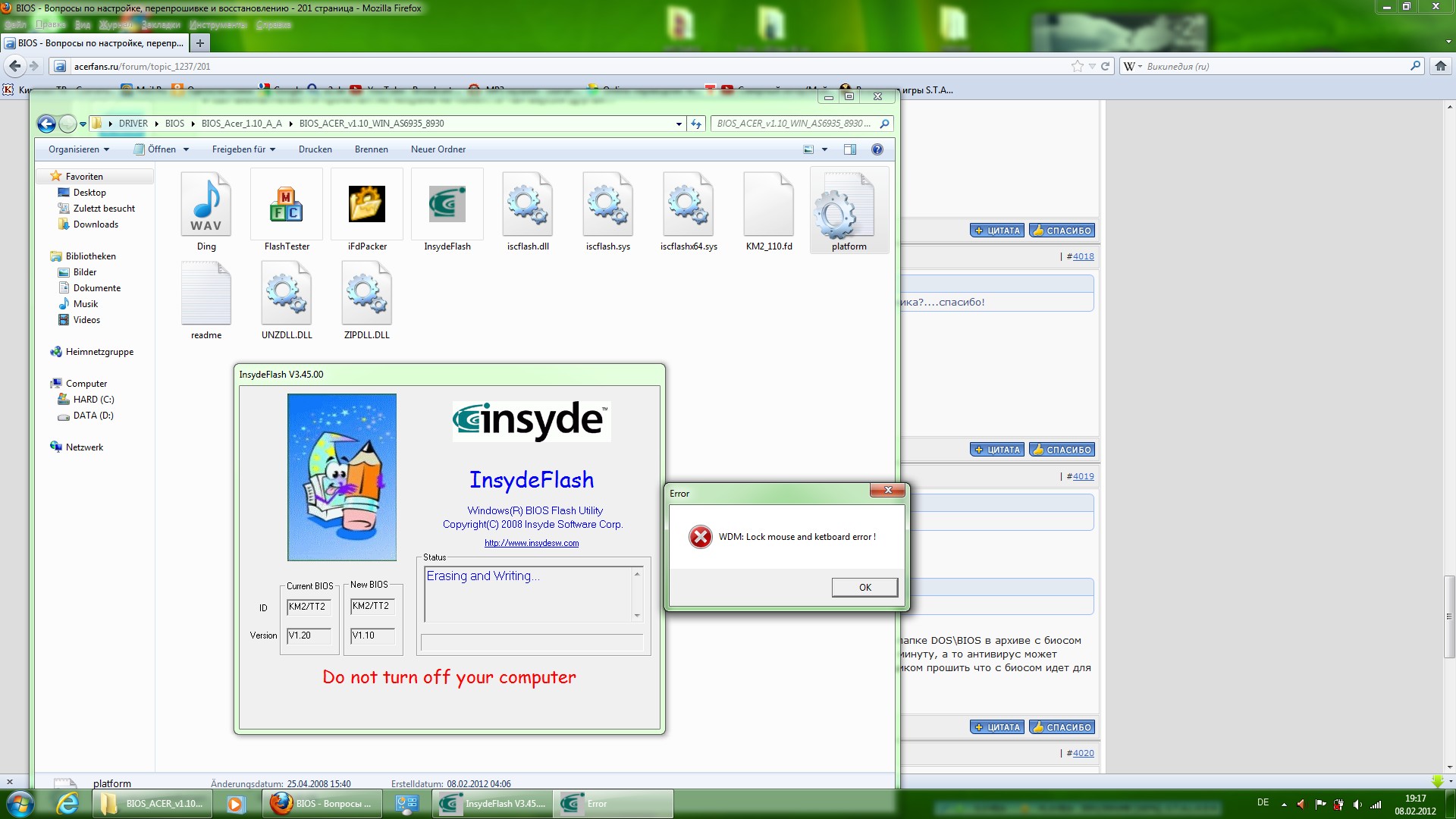This screenshot has height=819, width=1456.
Task: Click the DE language indicator in tray
Action: 1263,802
